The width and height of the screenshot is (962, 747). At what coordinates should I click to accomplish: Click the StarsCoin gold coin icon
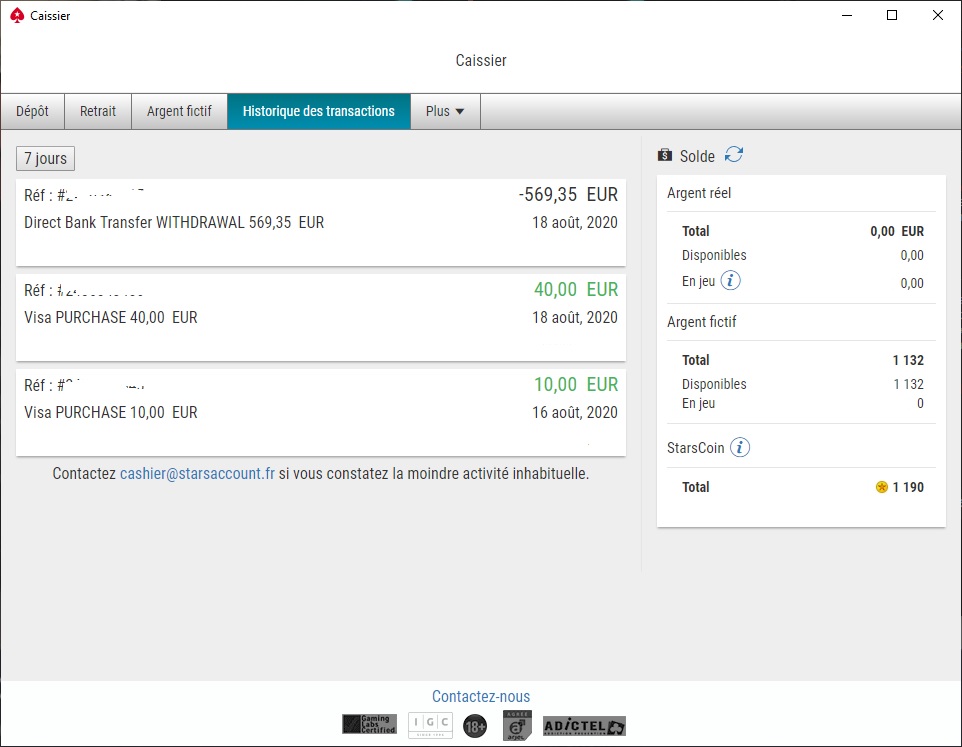(x=882, y=487)
